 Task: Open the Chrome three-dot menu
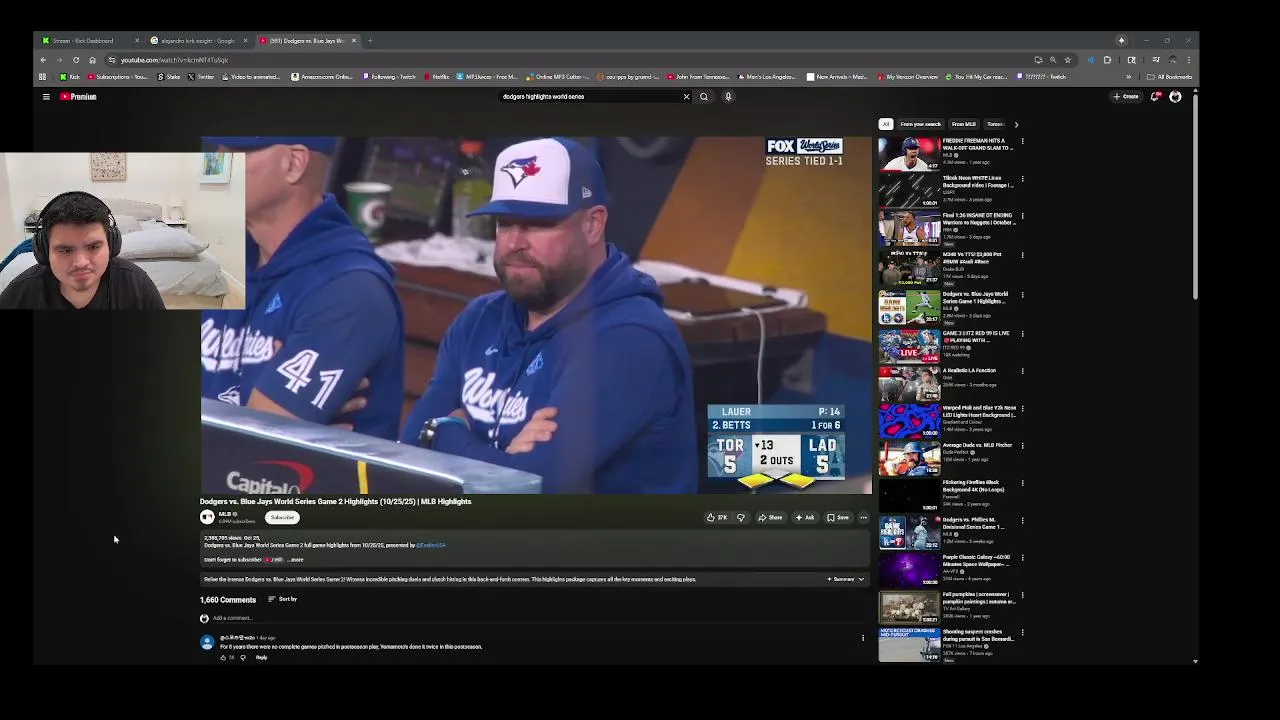[1188, 60]
